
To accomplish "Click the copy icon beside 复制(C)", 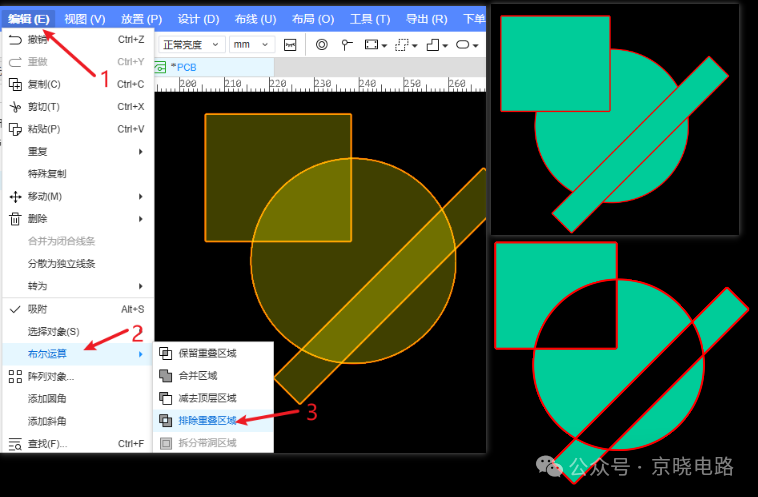I will pyautogui.click(x=15, y=85).
